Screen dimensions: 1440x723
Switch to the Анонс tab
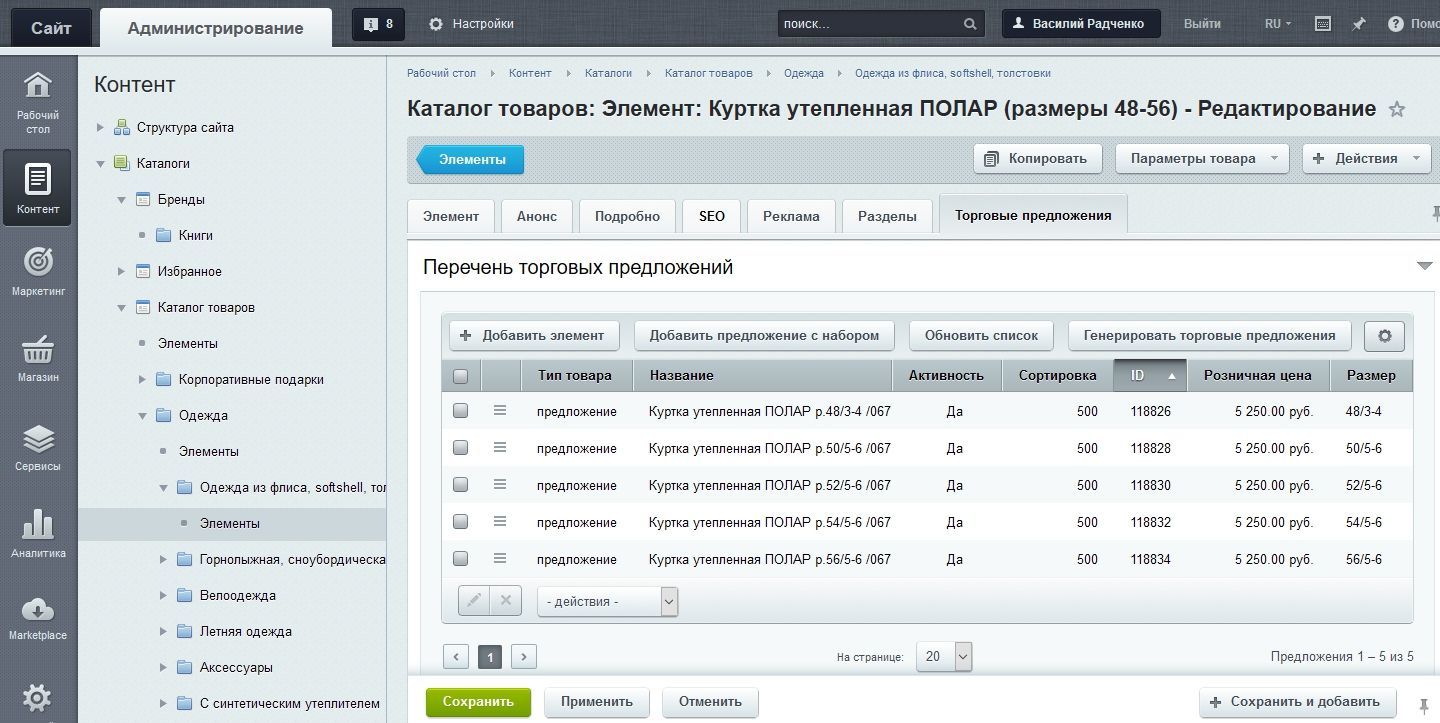click(x=537, y=216)
